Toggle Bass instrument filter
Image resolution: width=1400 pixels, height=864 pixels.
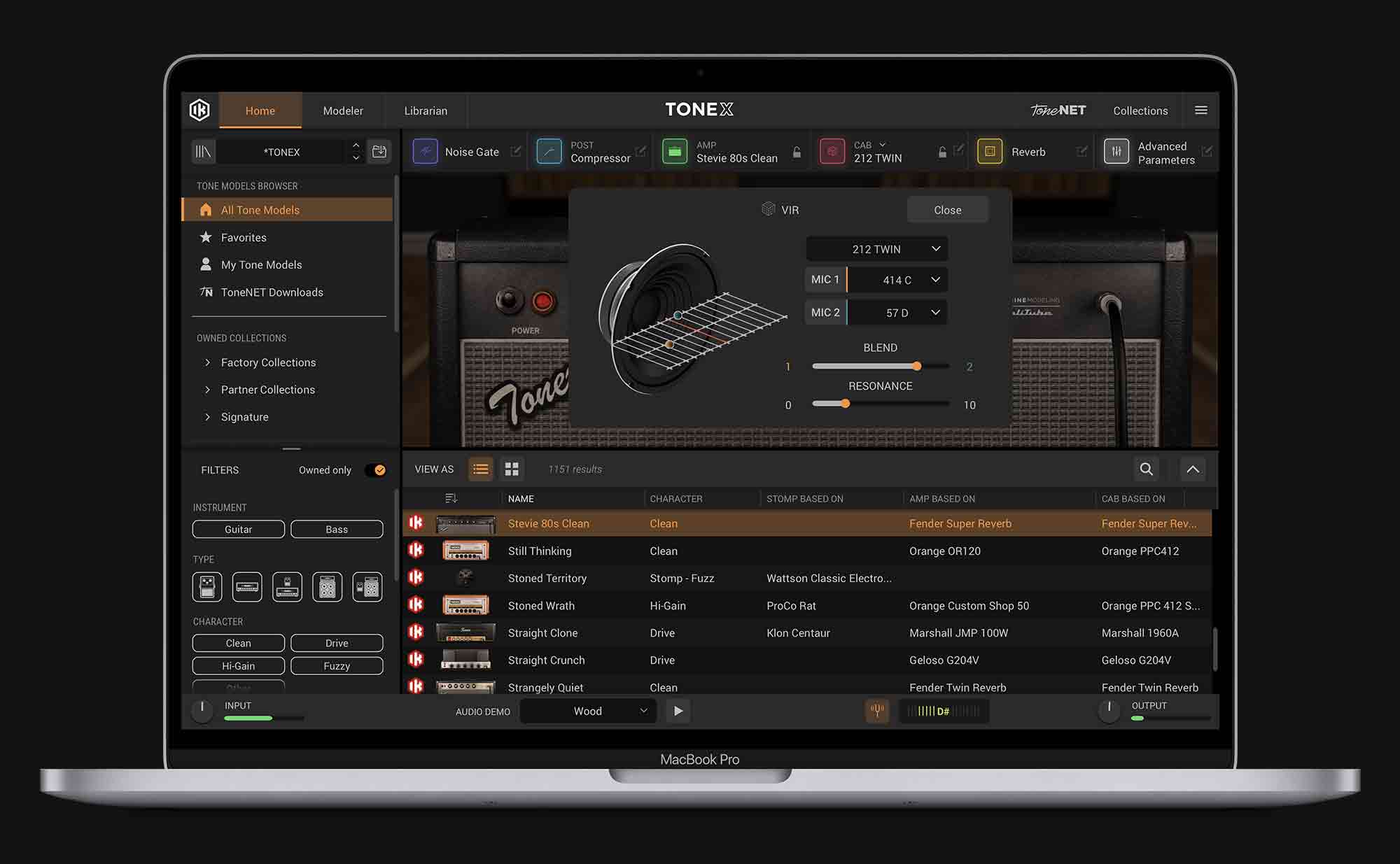[x=337, y=530]
